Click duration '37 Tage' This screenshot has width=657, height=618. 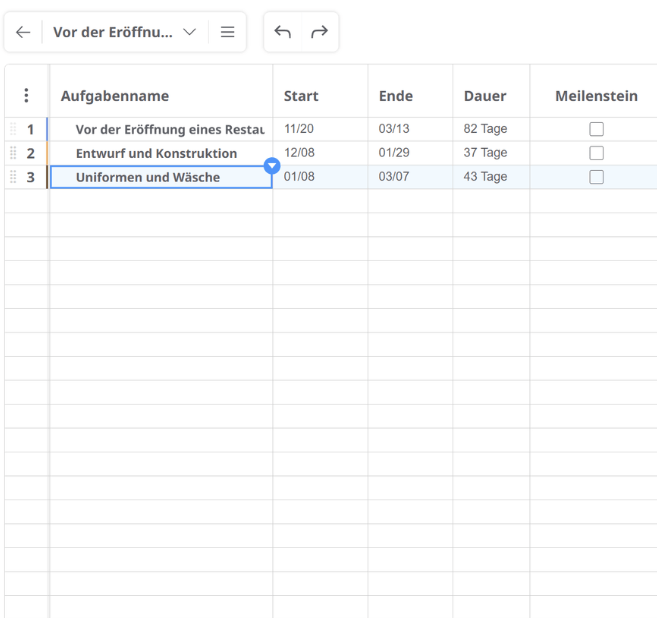[x=485, y=153]
